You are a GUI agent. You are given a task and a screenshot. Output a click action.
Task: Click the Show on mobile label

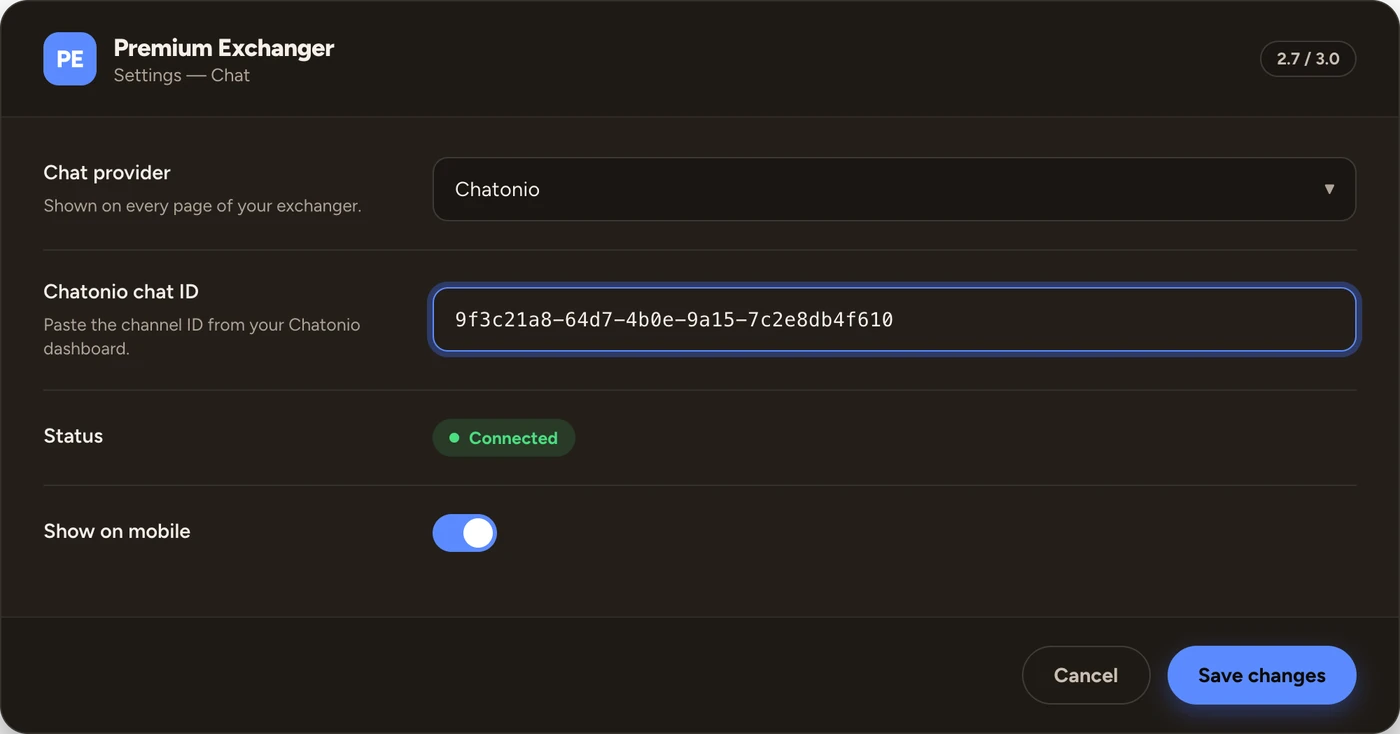point(117,531)
